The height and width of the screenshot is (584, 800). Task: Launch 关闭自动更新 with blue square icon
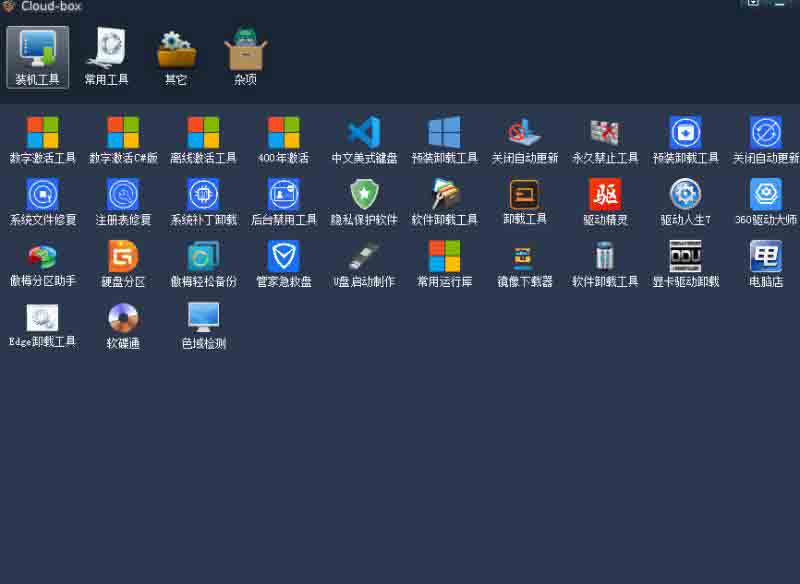click(766, 139)
